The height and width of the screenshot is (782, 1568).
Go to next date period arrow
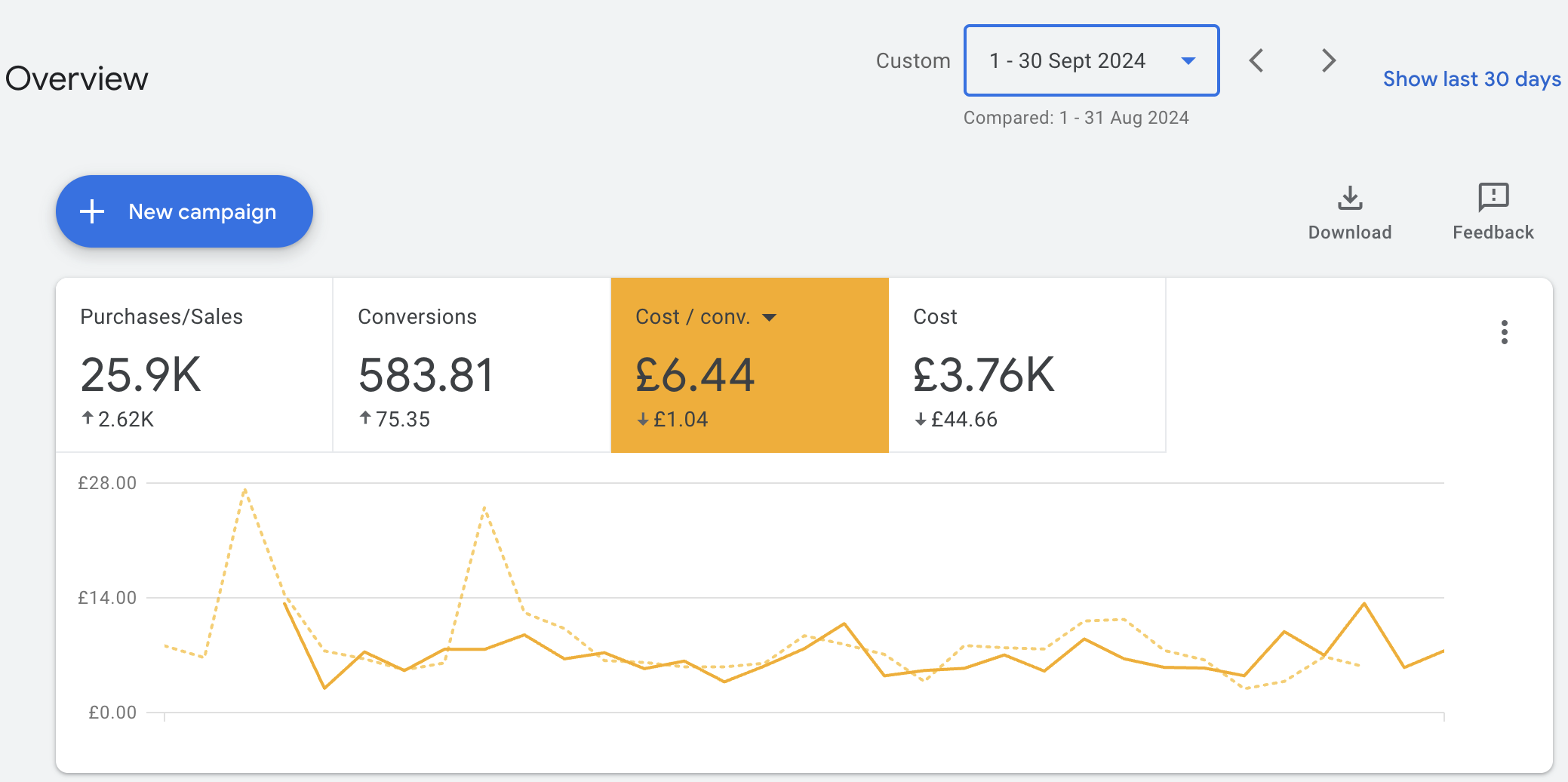(1329, 60)
